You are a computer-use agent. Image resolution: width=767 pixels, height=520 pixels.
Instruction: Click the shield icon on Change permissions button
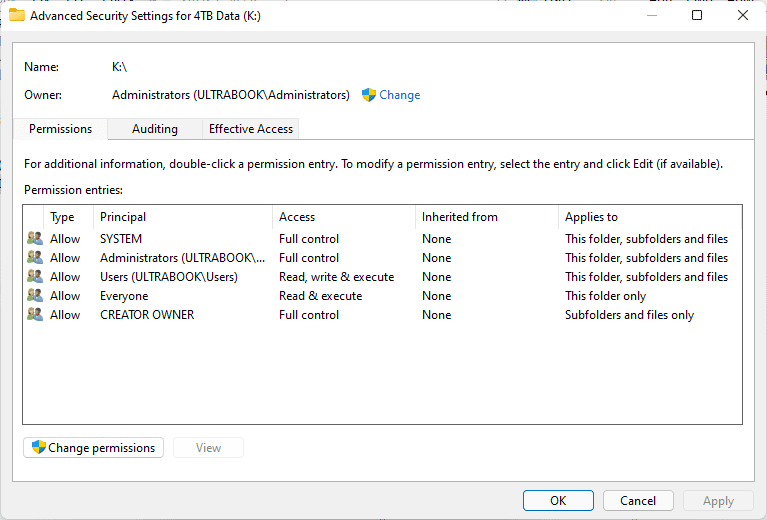pos(39,447)
